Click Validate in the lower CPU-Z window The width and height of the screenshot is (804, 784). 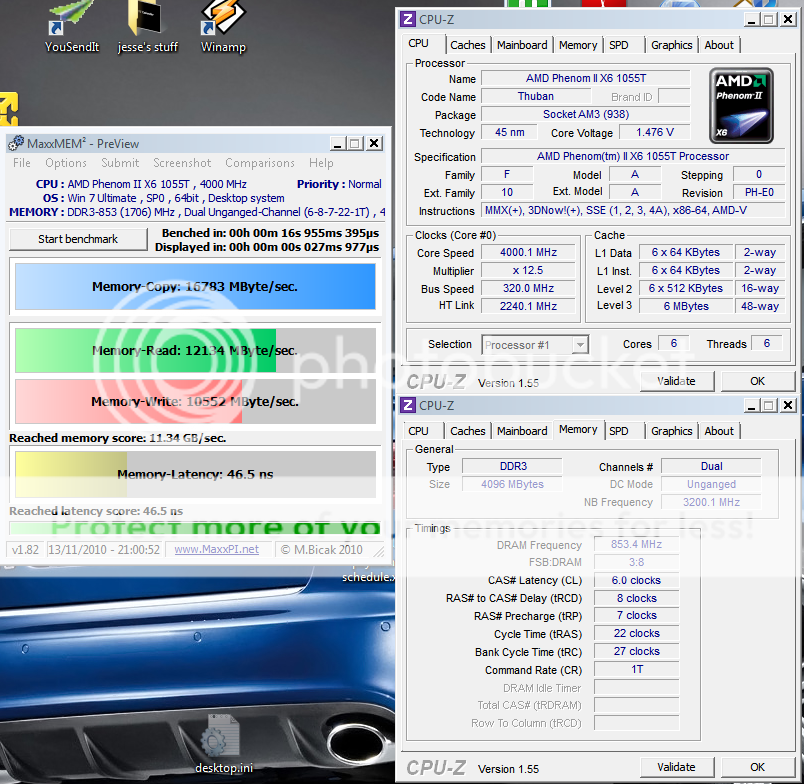click(676, 767)
